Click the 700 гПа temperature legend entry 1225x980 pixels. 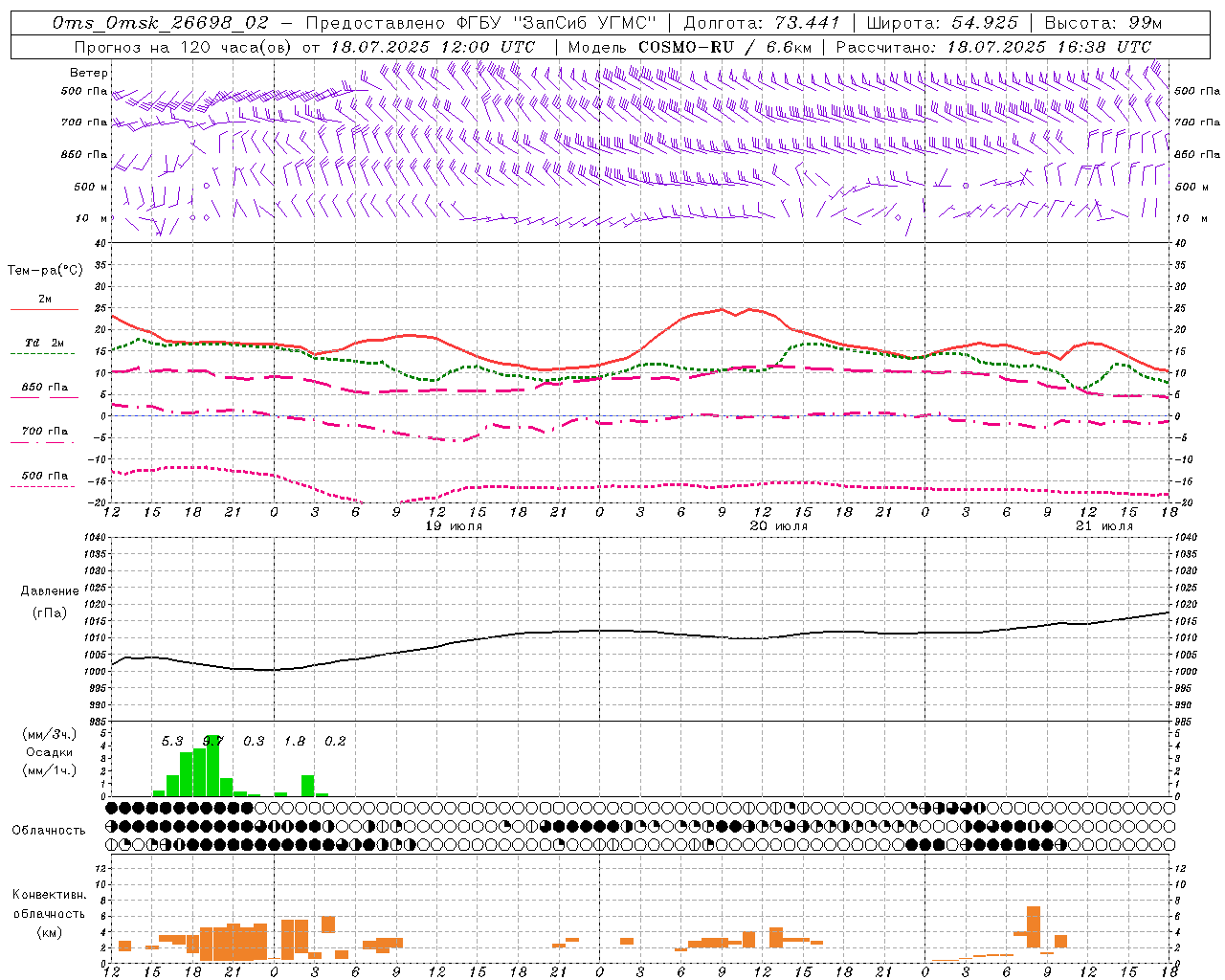coord(45,434)
